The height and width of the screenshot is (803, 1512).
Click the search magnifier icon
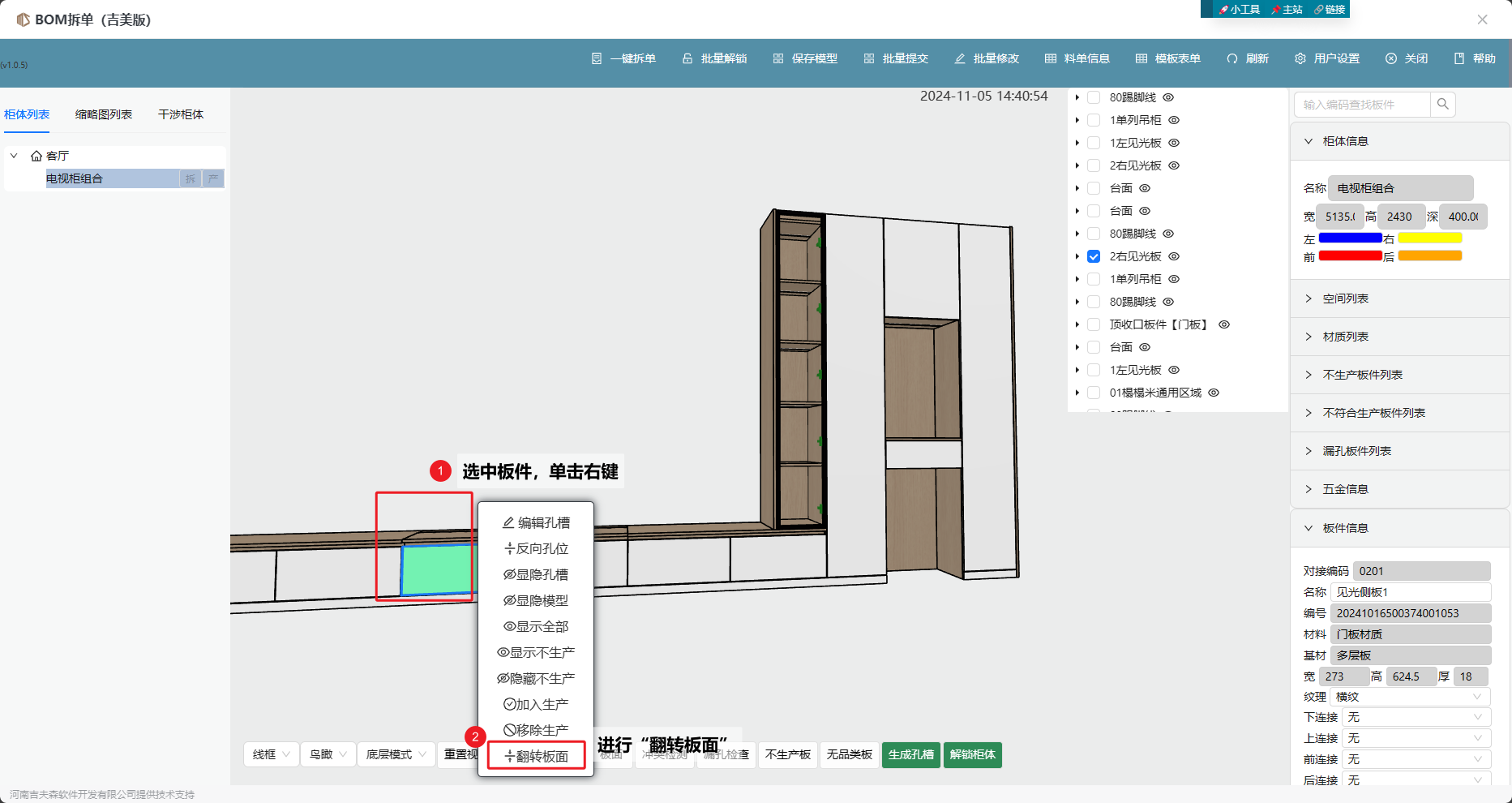click(1443, 104)
